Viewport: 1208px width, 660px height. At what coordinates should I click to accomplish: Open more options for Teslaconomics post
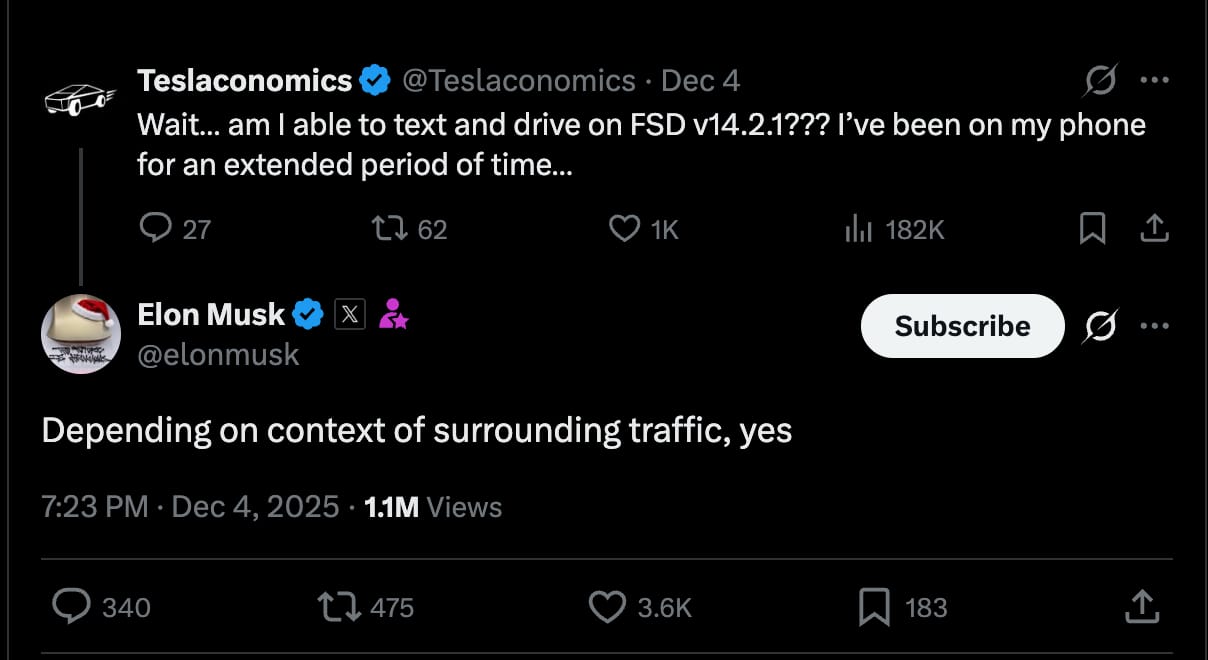click(1154, 81)
